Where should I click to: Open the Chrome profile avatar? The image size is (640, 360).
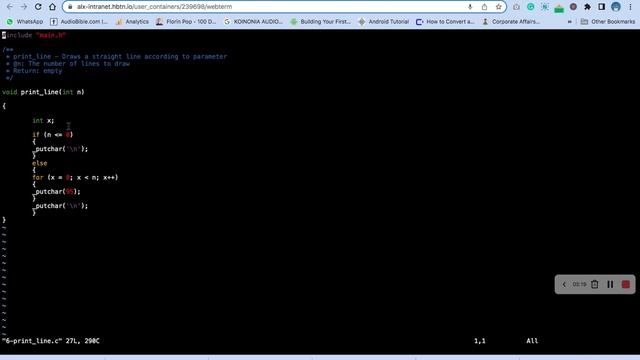point(616,7)
